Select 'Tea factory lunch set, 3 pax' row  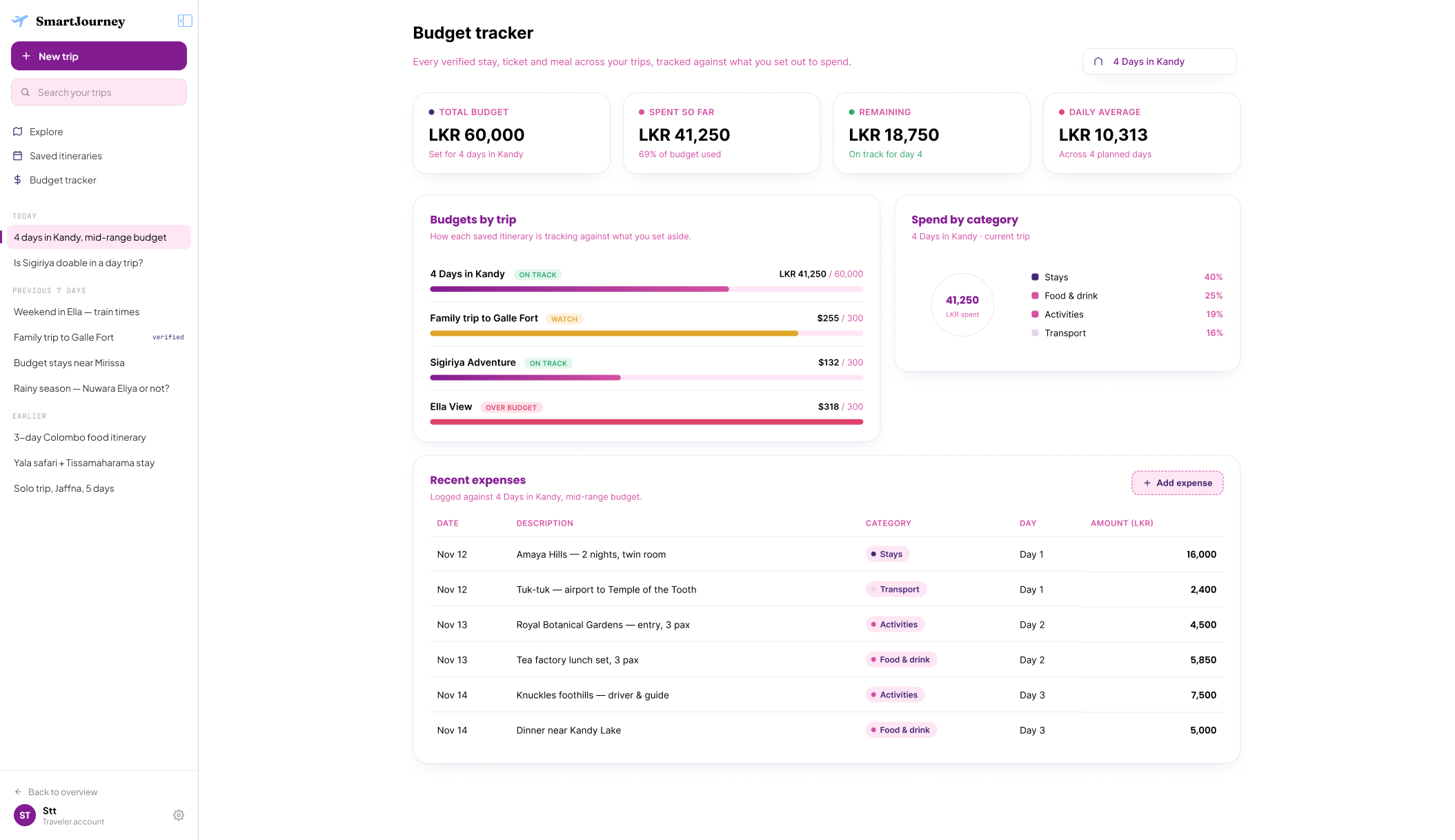[577, 660]
